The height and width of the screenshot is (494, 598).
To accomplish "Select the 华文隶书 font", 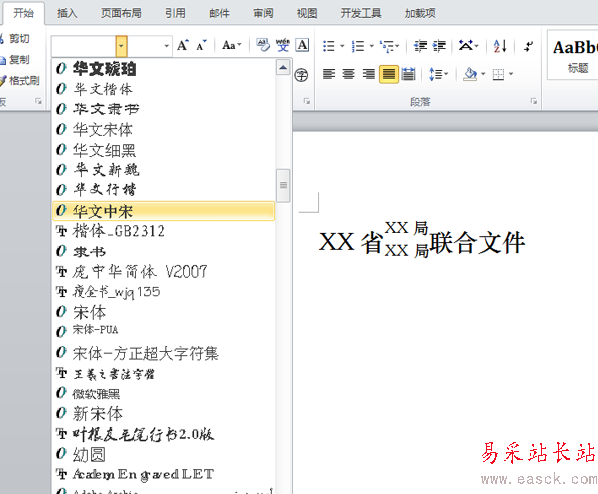I will [164, 109].
